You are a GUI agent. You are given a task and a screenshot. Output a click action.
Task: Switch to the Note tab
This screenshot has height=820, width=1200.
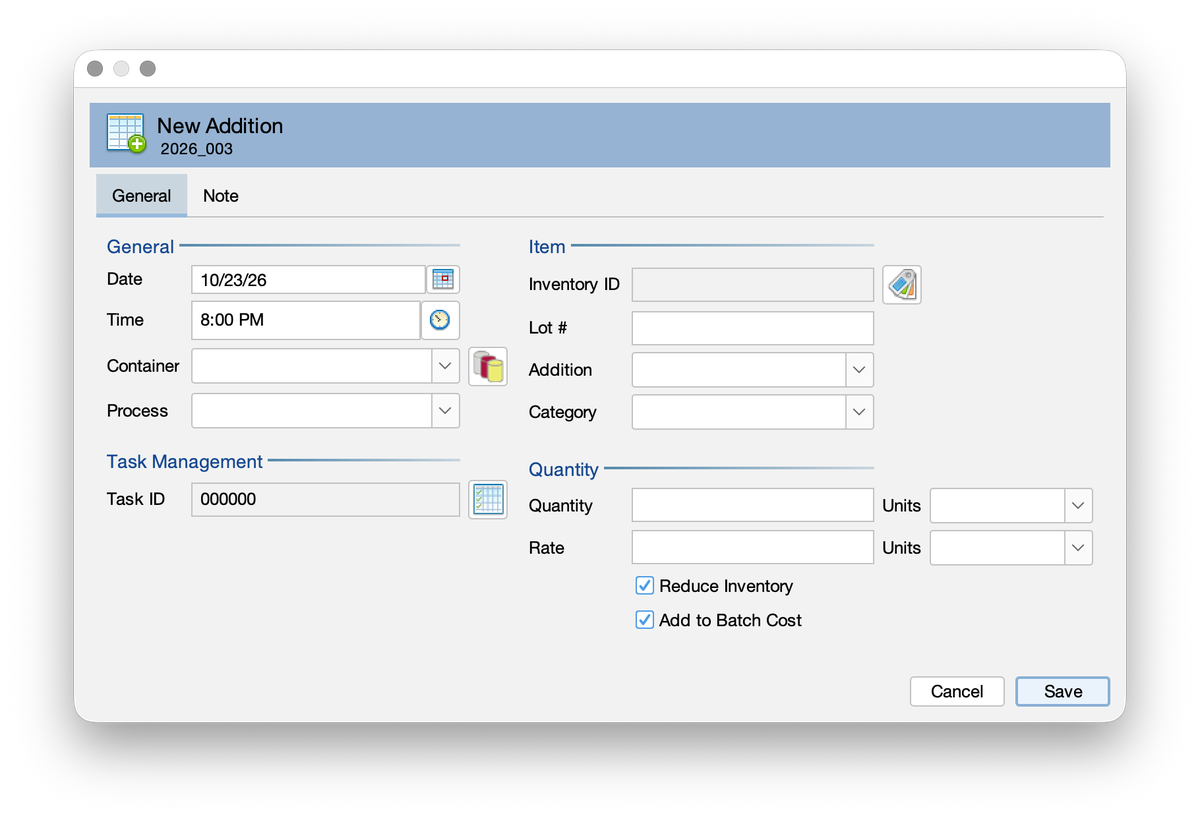[x=221, y=196]
